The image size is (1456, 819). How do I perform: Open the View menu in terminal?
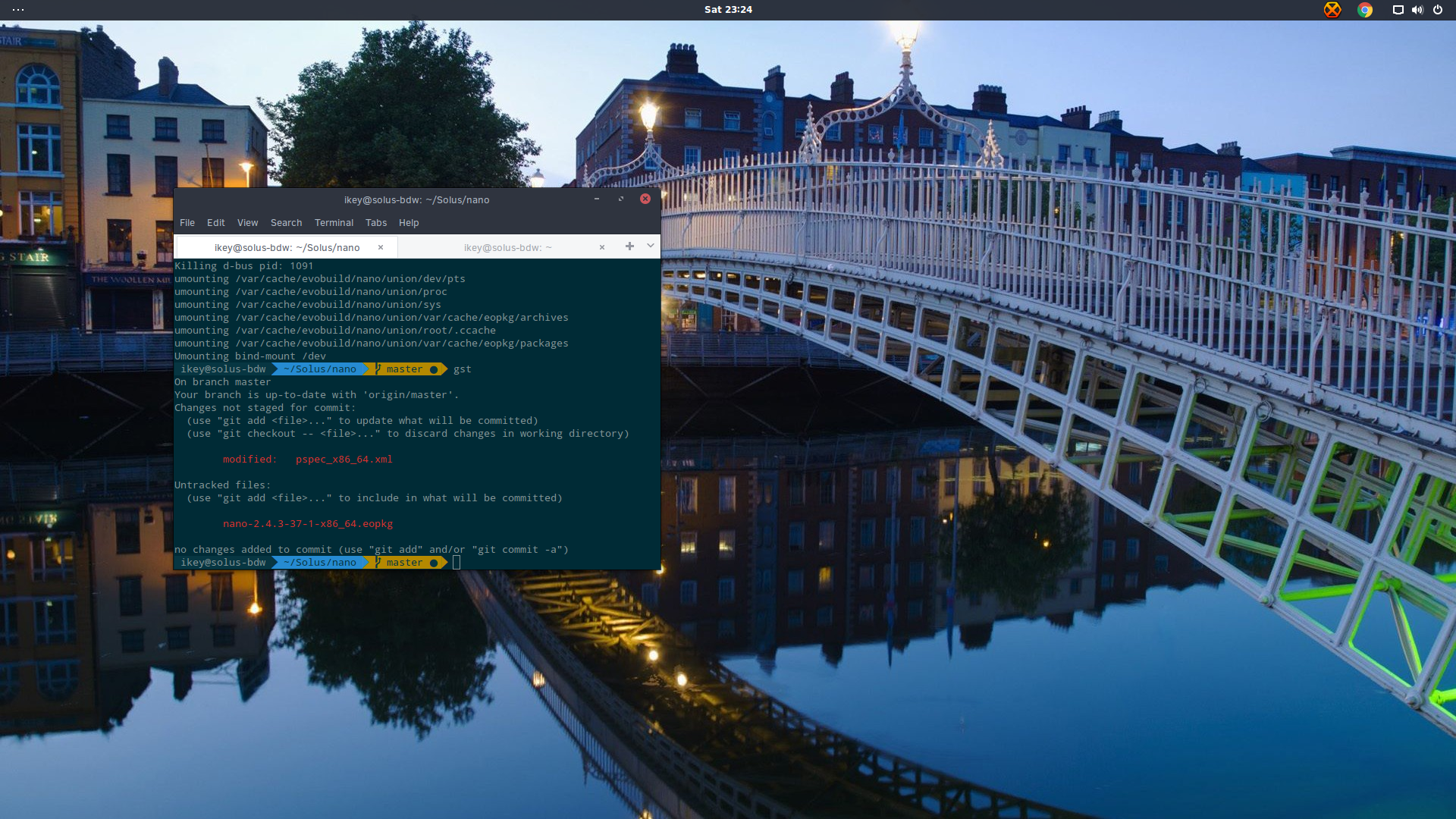(247, 223)
